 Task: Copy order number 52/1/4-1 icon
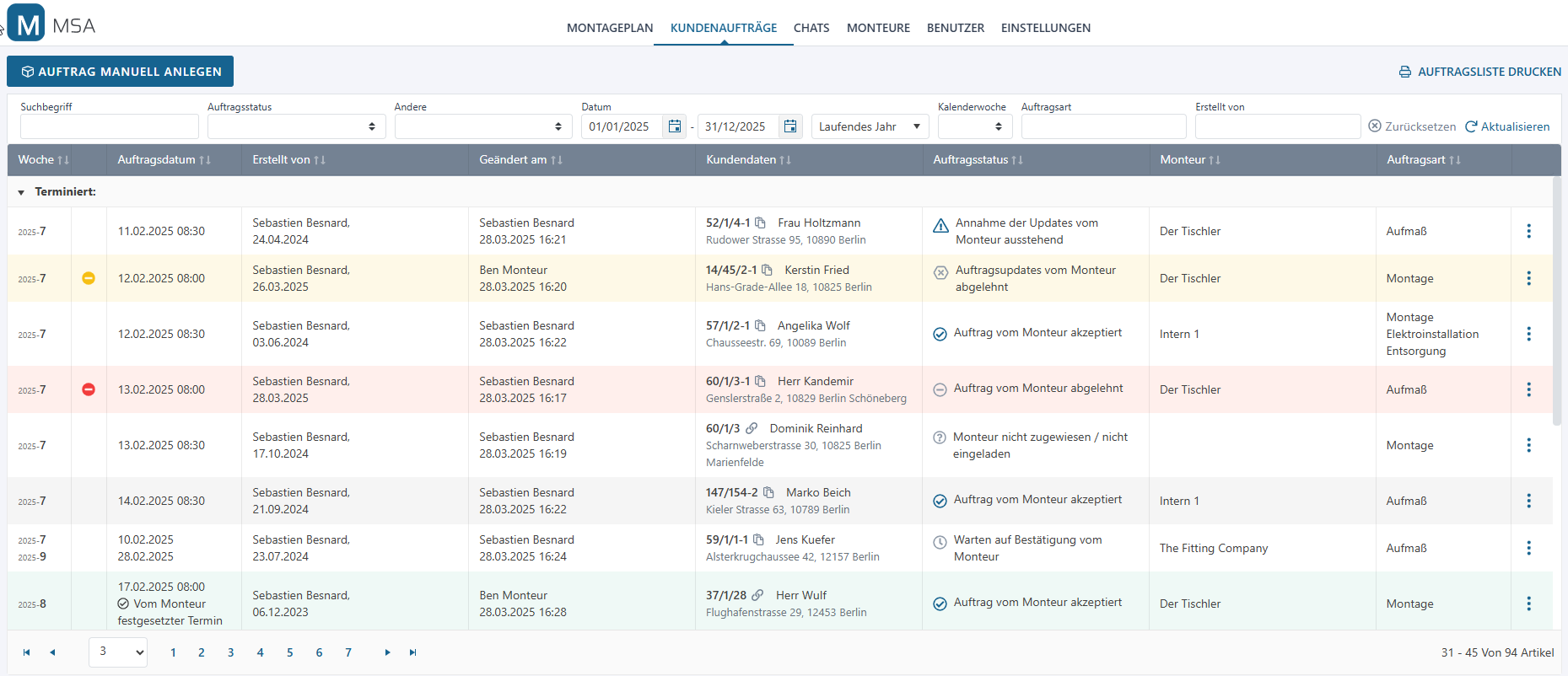[760, 223]
